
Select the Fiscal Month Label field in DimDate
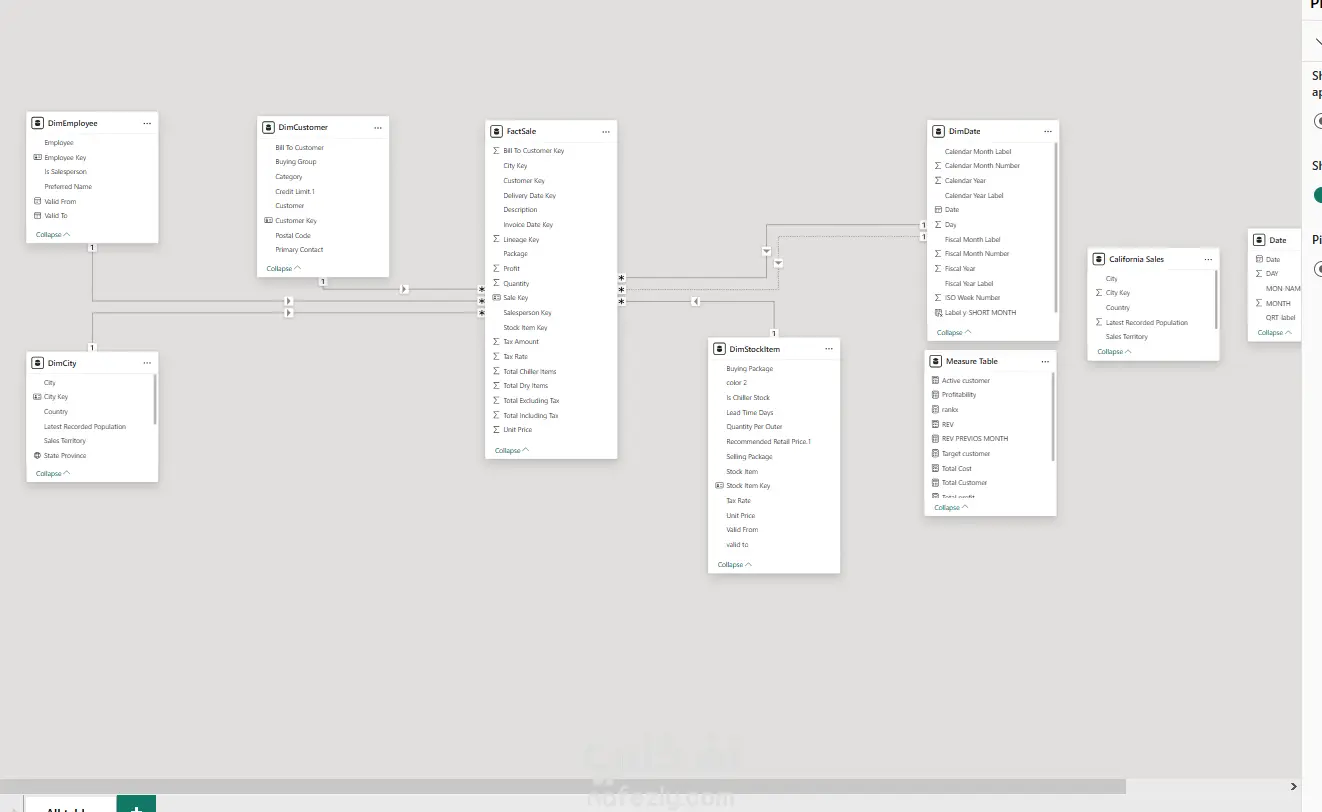(972, 239)
